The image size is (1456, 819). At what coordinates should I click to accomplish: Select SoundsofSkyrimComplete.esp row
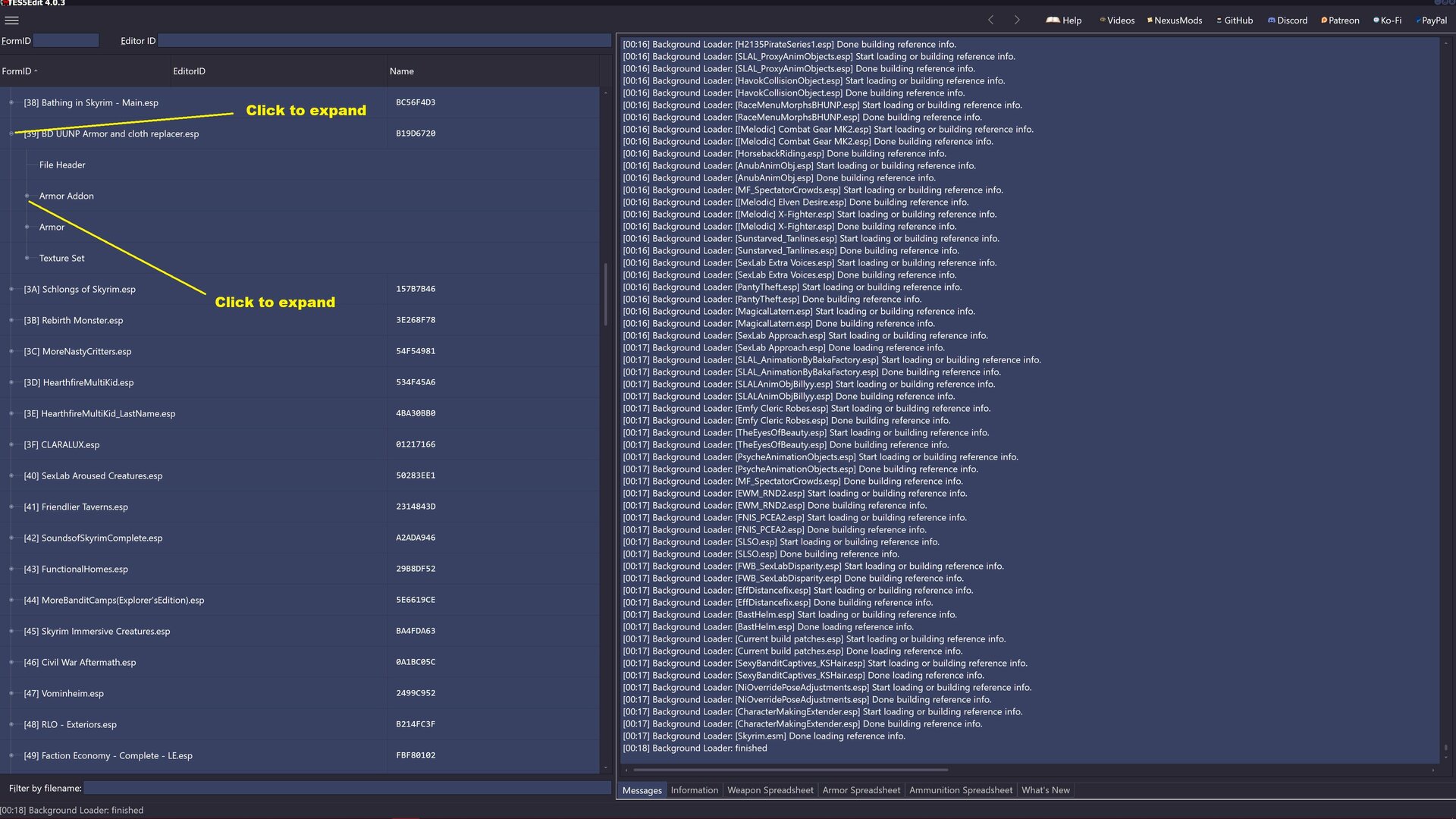[x=300, y=538]
